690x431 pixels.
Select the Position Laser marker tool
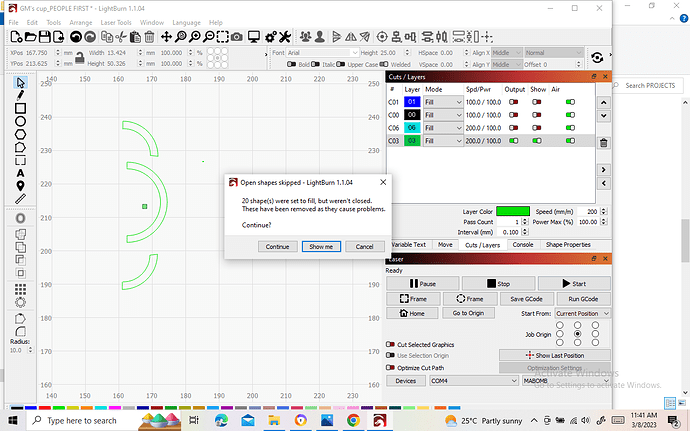tap(20, 186)
